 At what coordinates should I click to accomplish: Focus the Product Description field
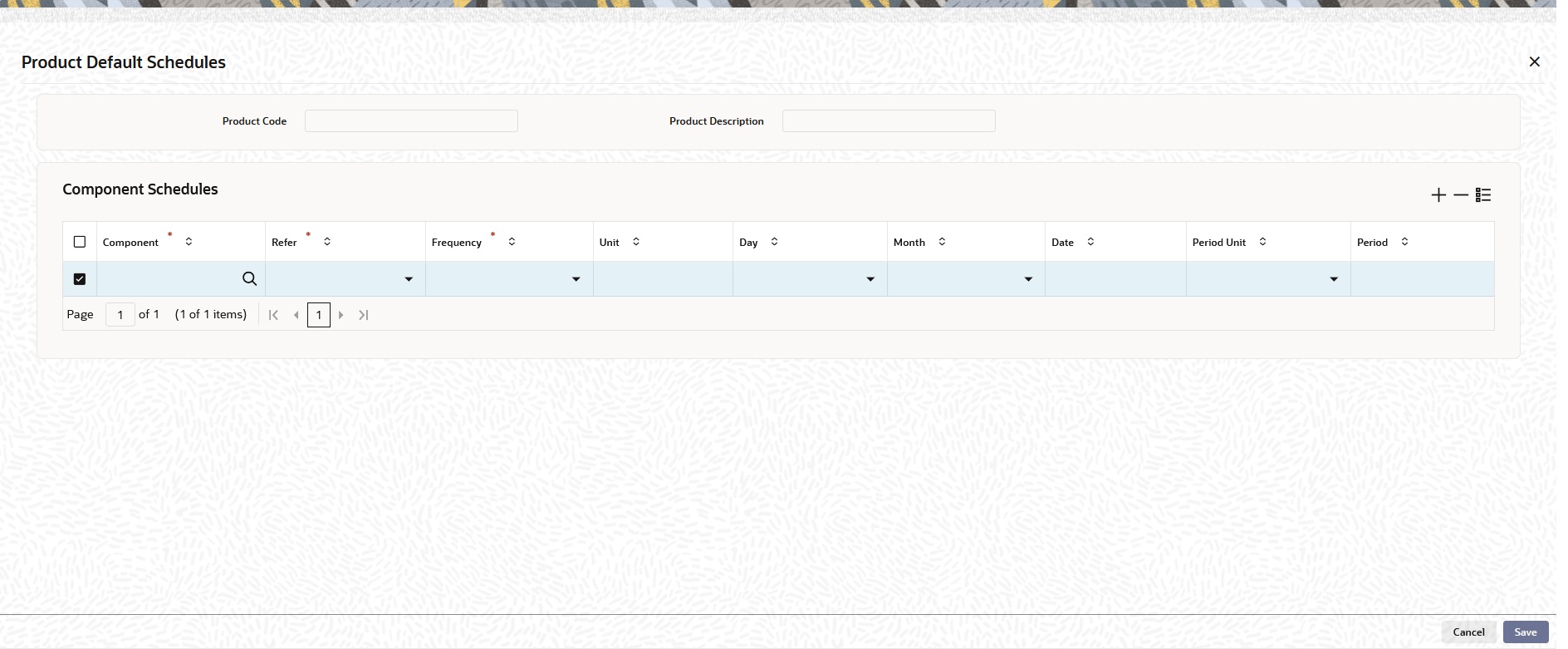[889, 121]
